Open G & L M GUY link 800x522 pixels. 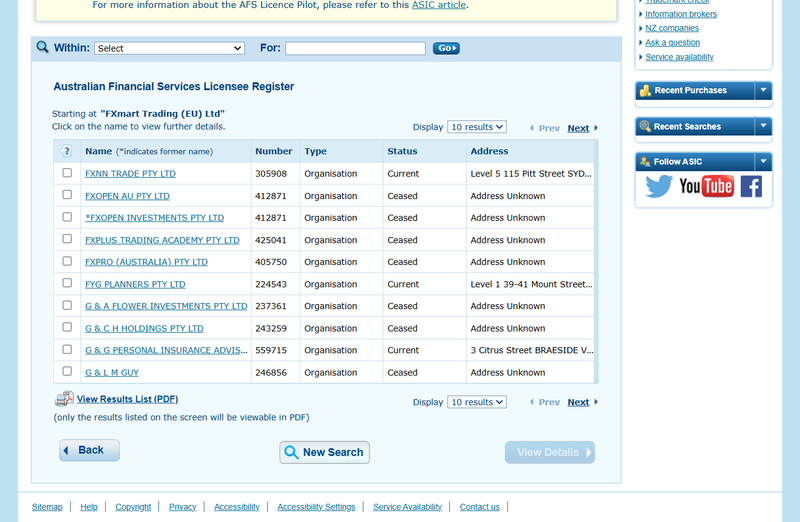[x=112, y=372]
